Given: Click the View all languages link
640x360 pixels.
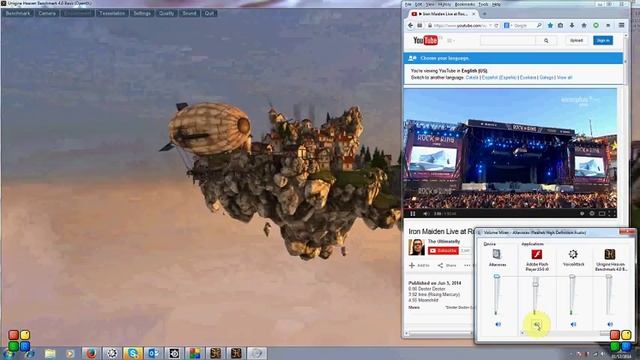Looking at the screenshot, I should [x=564, y=77].
